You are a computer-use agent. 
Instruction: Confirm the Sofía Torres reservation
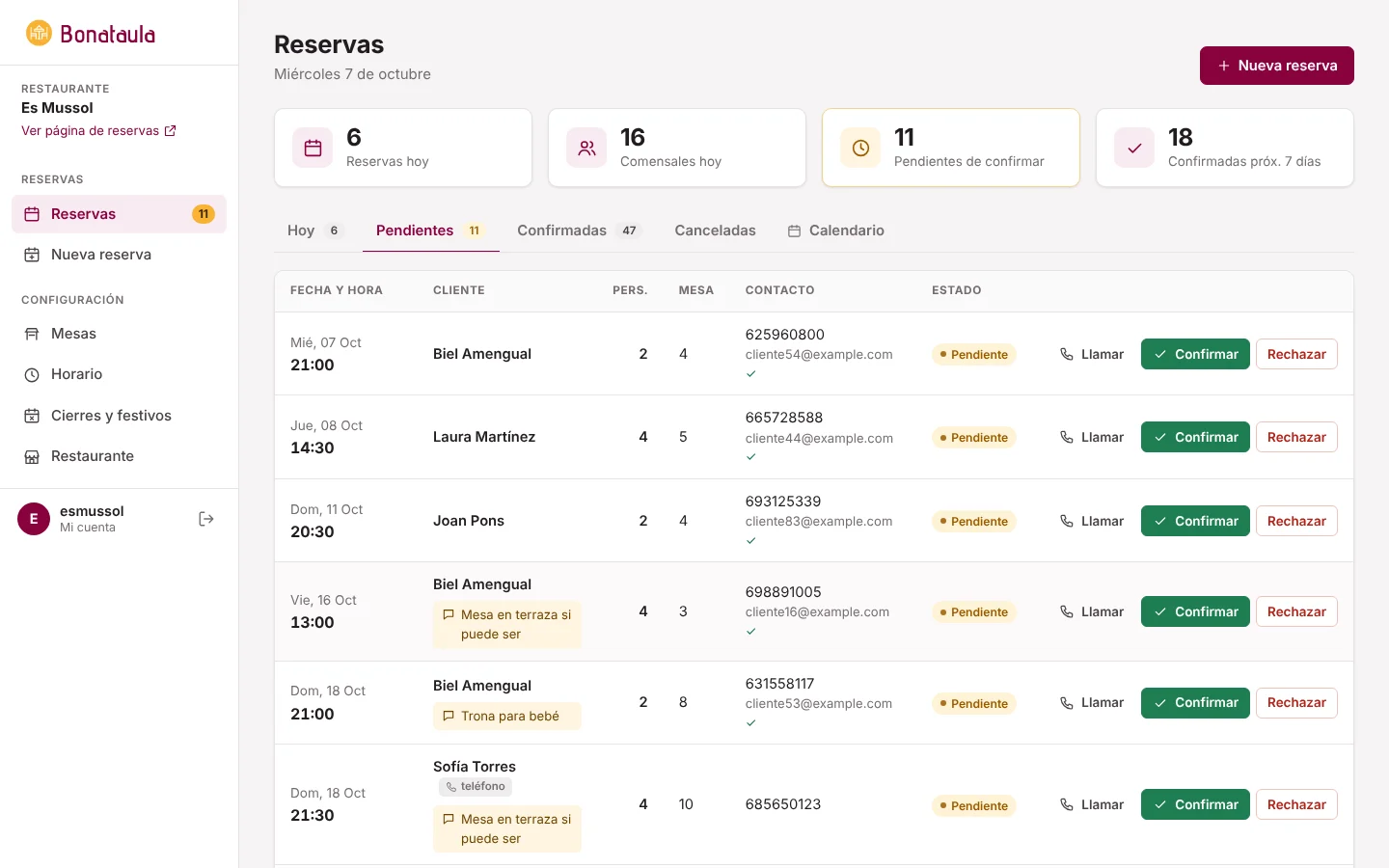click(1195, 804)
